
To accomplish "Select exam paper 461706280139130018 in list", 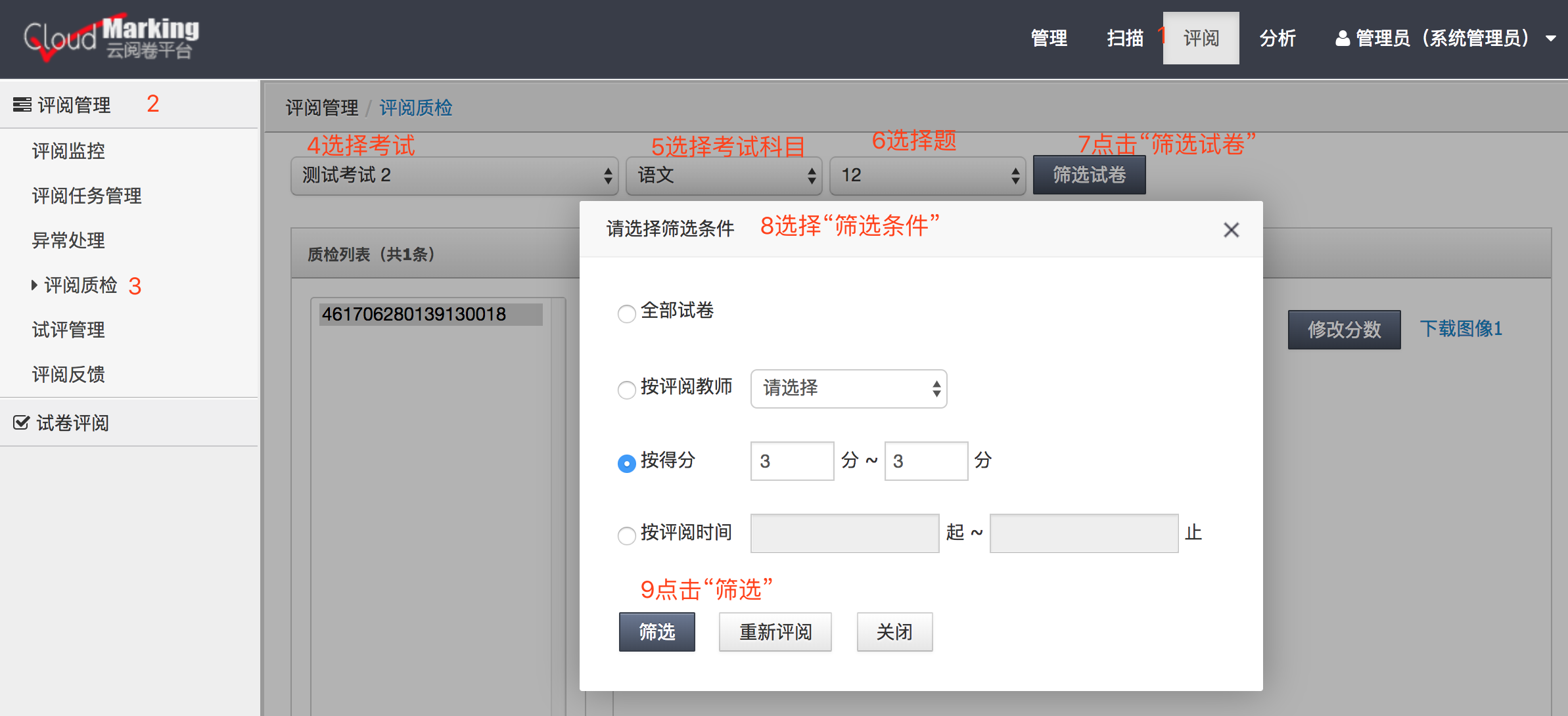I will pos(429,313).
